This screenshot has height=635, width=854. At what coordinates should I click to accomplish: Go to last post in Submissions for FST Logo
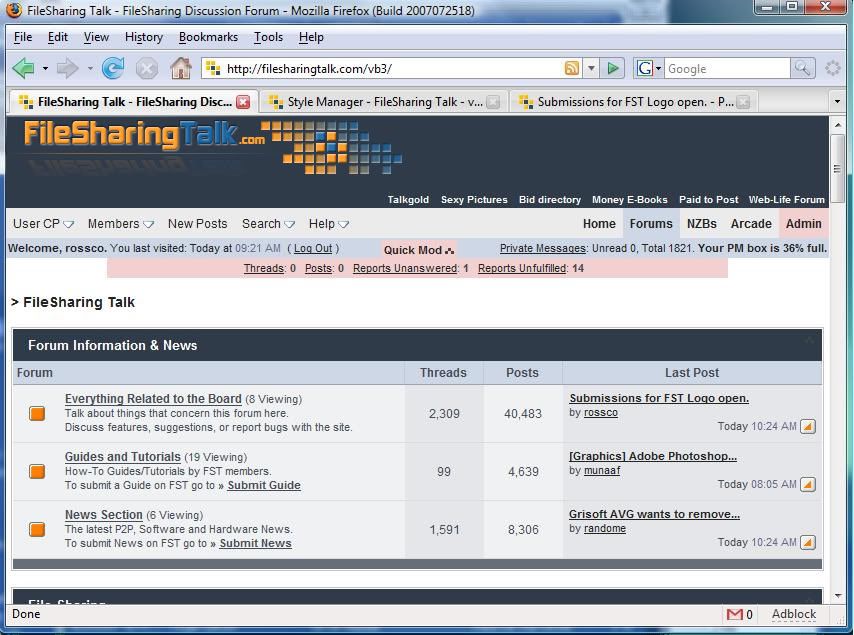click(x=808, y=426)
